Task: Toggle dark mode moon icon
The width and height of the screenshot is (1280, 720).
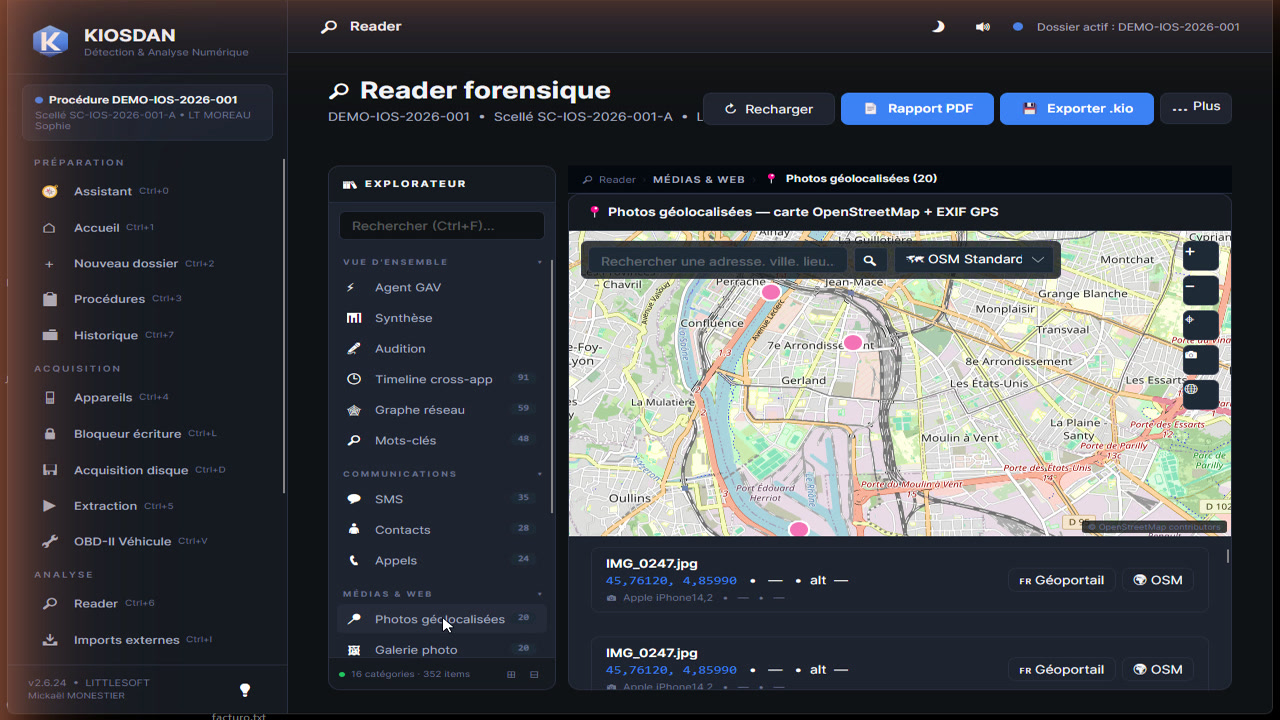Action: point(938,27)
